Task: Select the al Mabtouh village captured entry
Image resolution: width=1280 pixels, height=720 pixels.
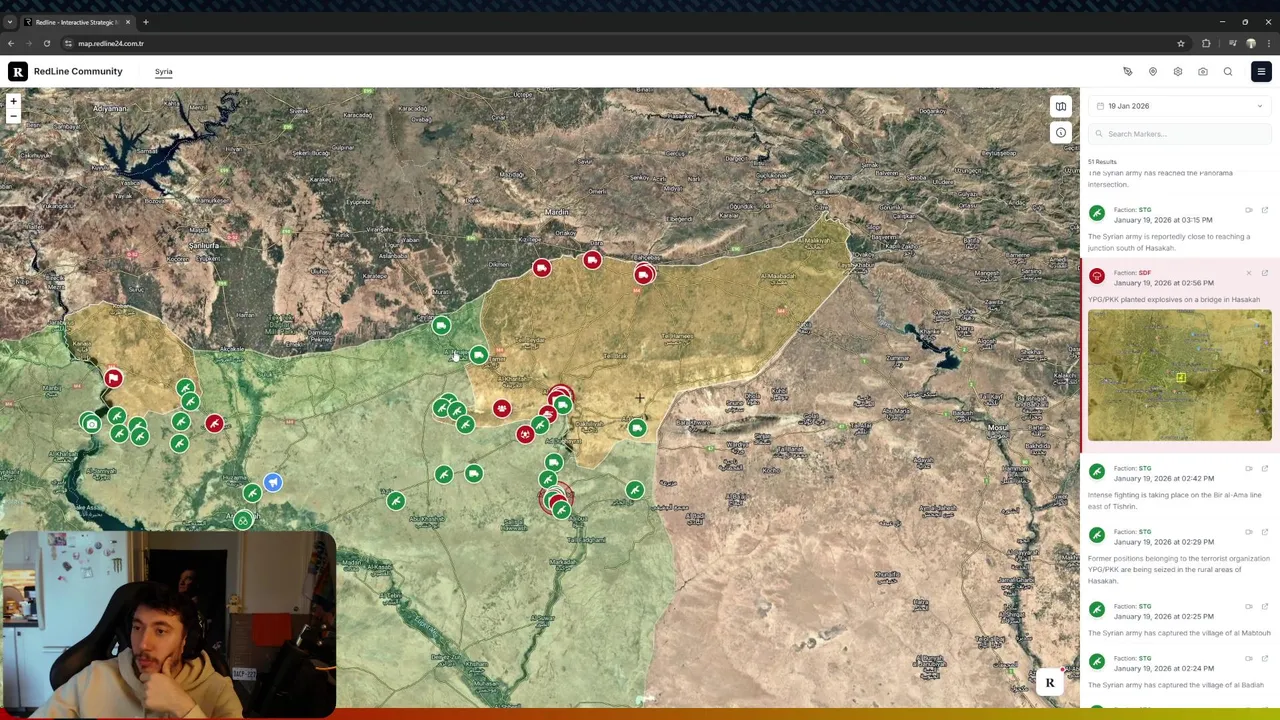Action: [x=1180, y=619]
